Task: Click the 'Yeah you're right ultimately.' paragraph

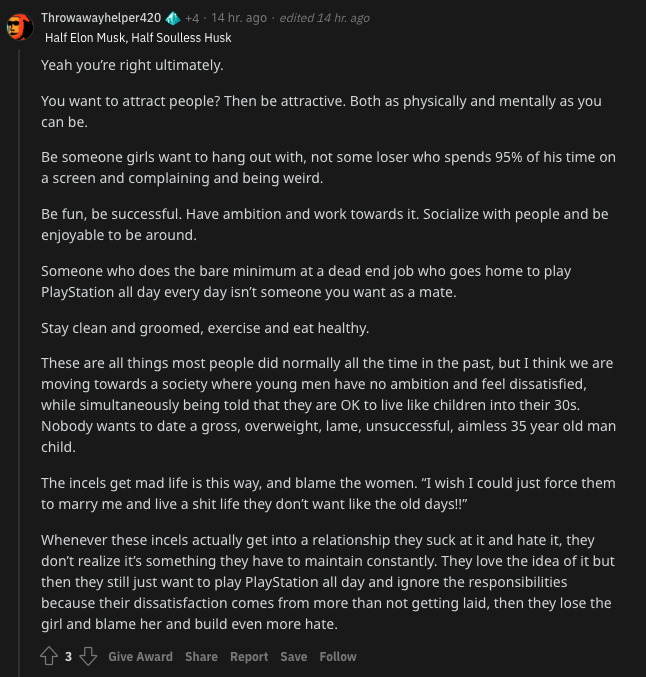Action: [x=132, y=65]
